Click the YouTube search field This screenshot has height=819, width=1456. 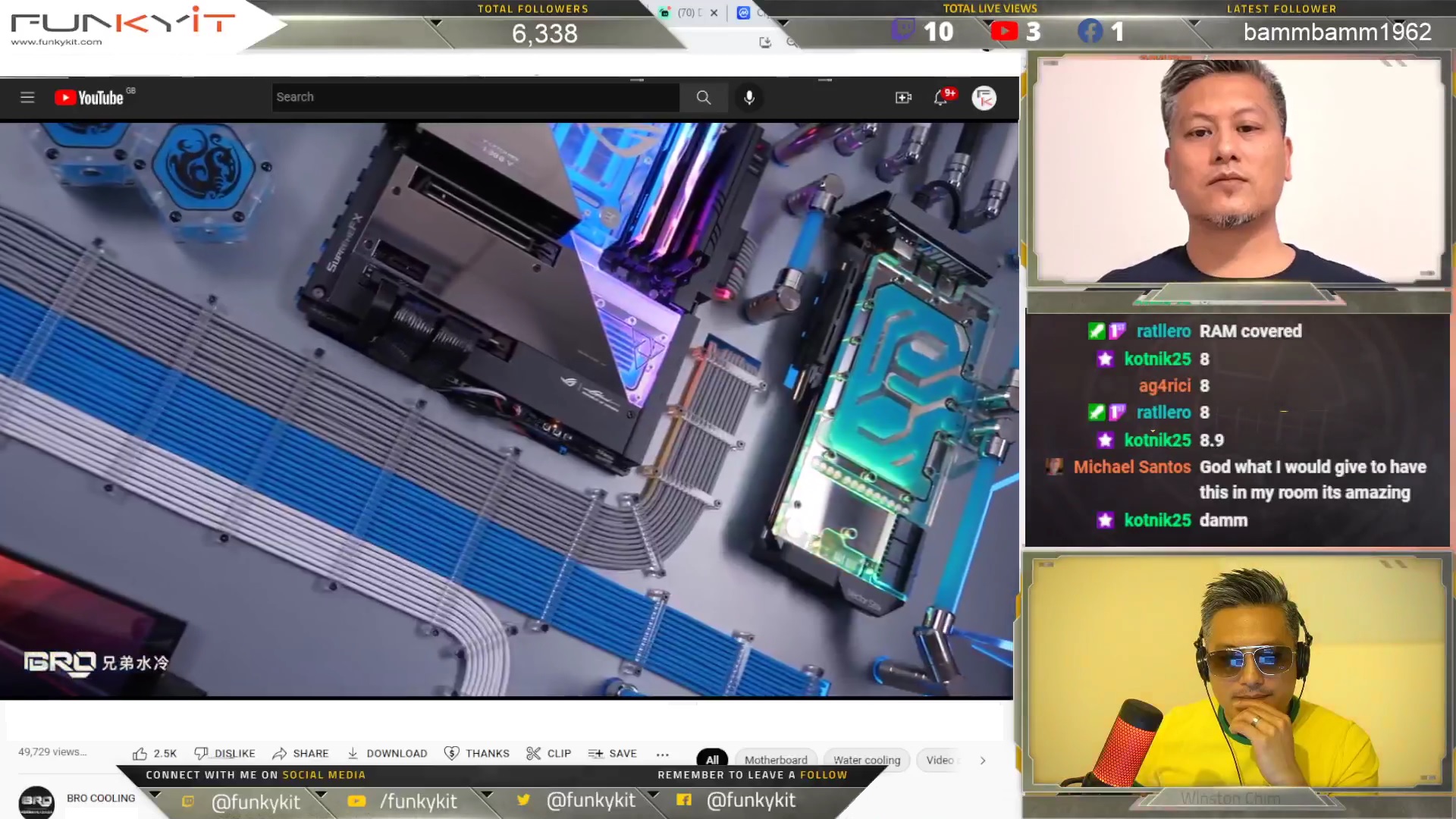tap(475, 97)
